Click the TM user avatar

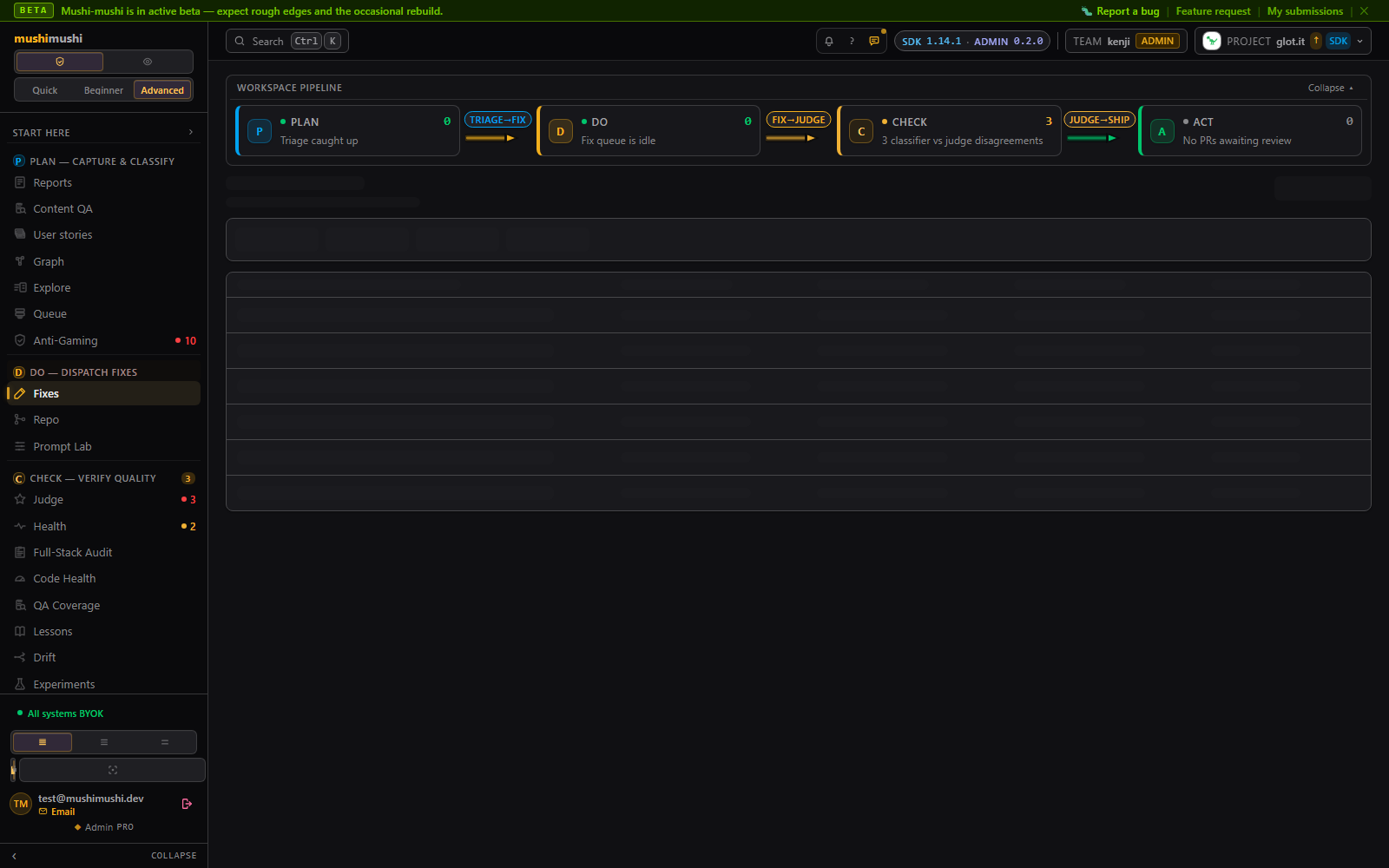(21, 804)
